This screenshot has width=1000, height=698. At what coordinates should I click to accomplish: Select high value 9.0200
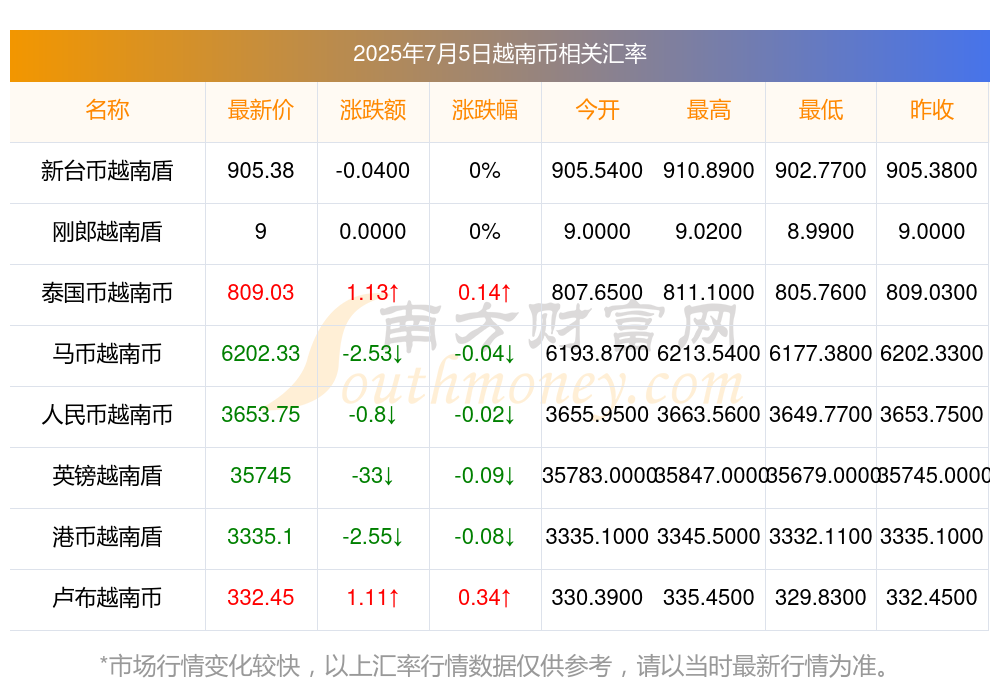709,231
